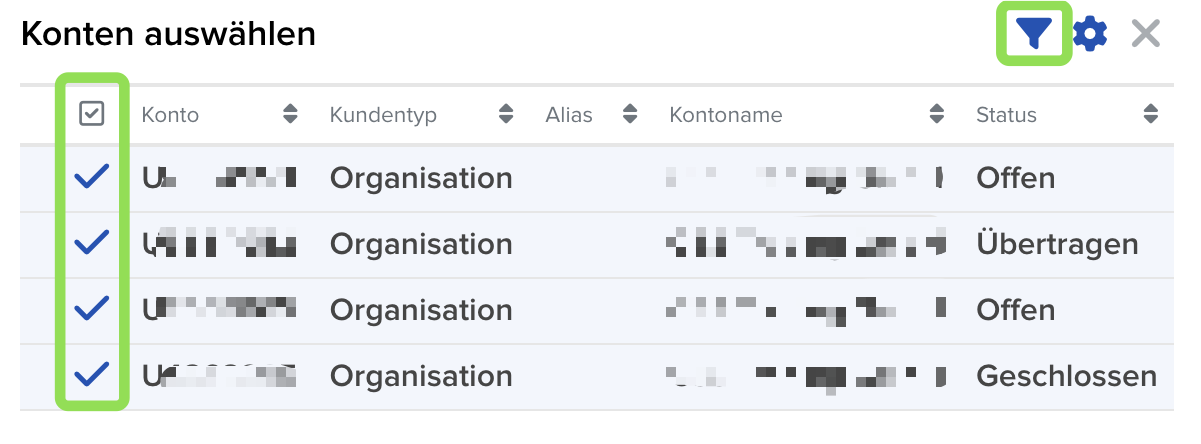Open the account filter funnel icon

(x=1034, y=35)
